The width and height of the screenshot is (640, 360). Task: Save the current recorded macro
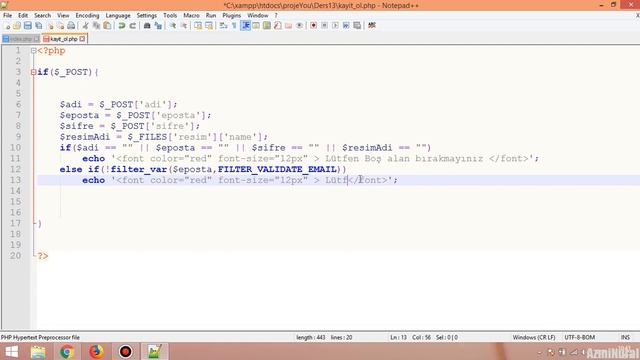click(357, 26)
